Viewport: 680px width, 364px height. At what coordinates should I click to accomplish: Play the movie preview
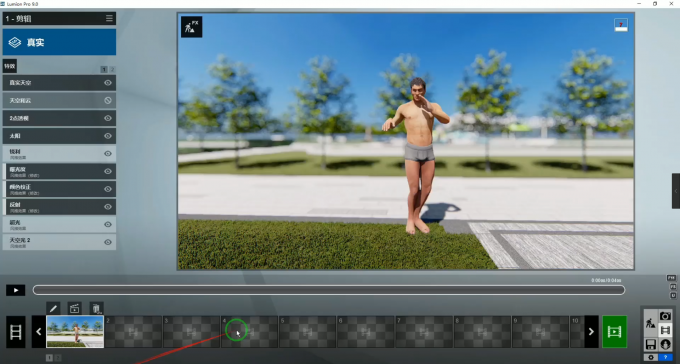point(16,290)
